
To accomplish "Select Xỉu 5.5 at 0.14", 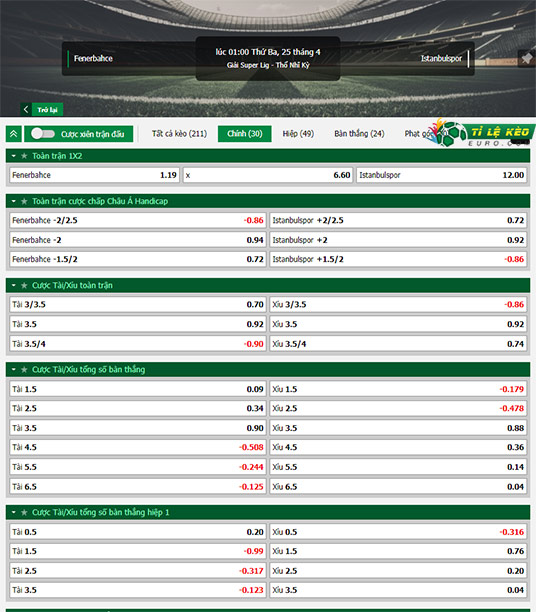I will [398, 467].
